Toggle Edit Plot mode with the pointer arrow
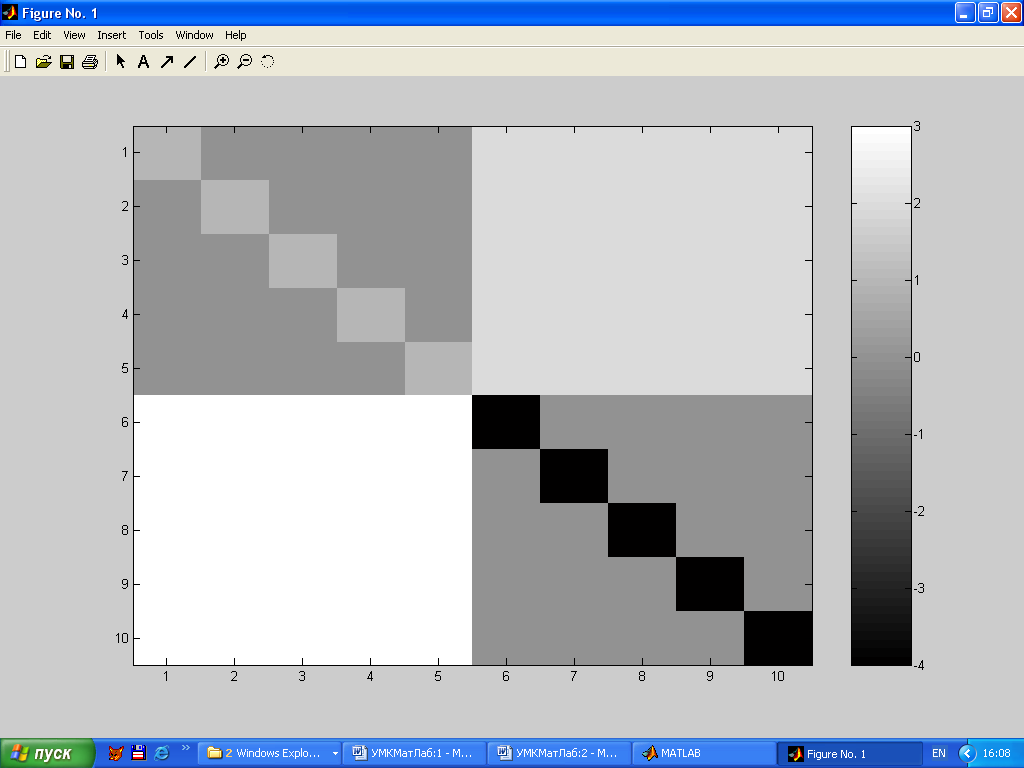 coord(120,62)
